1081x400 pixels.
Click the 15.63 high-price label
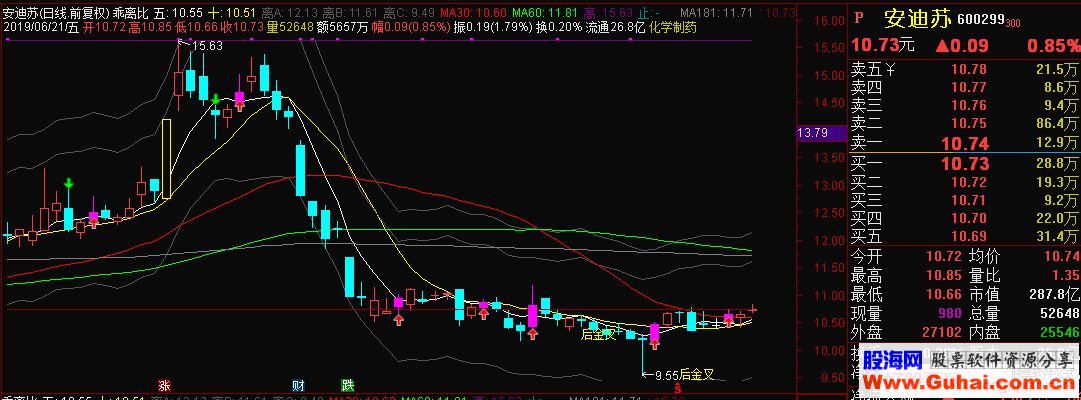tap(207, 46)
